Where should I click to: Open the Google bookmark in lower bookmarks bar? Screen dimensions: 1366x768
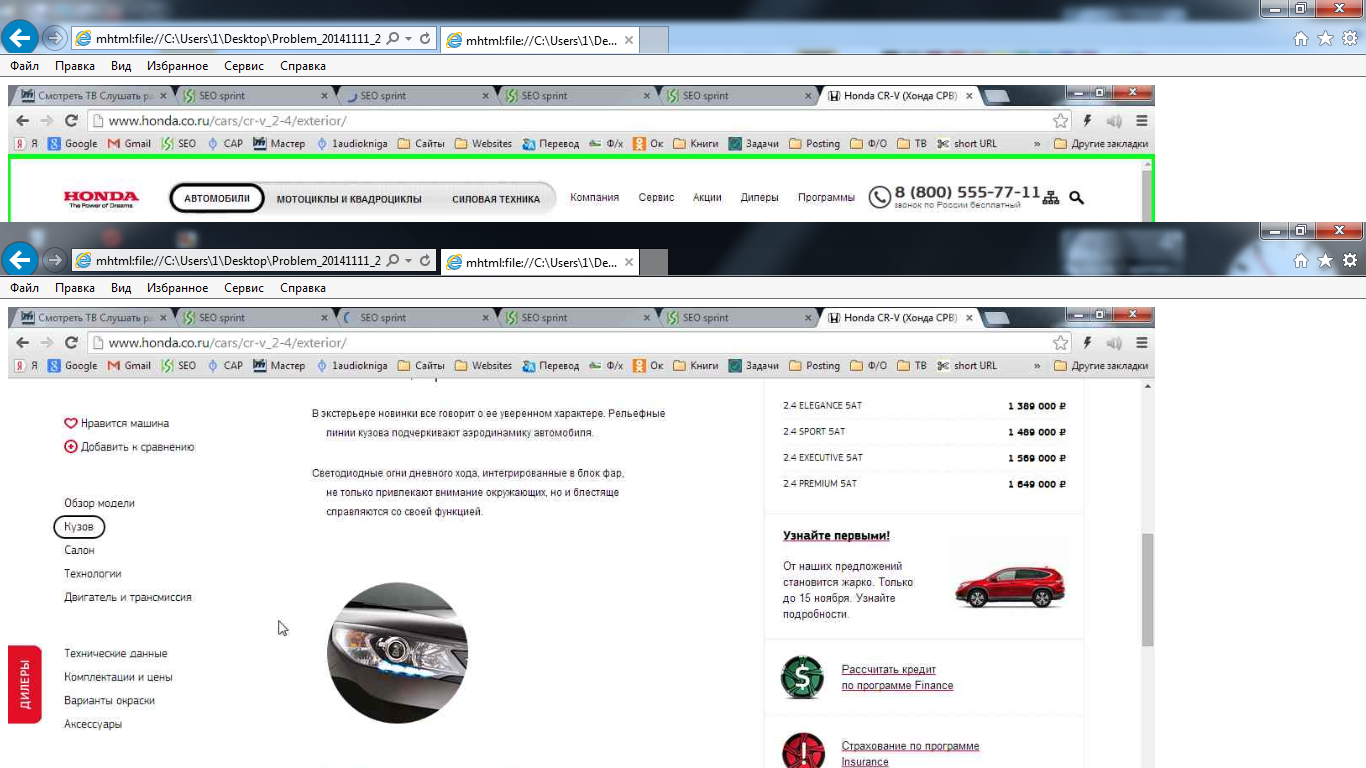(x=73, y=366)
